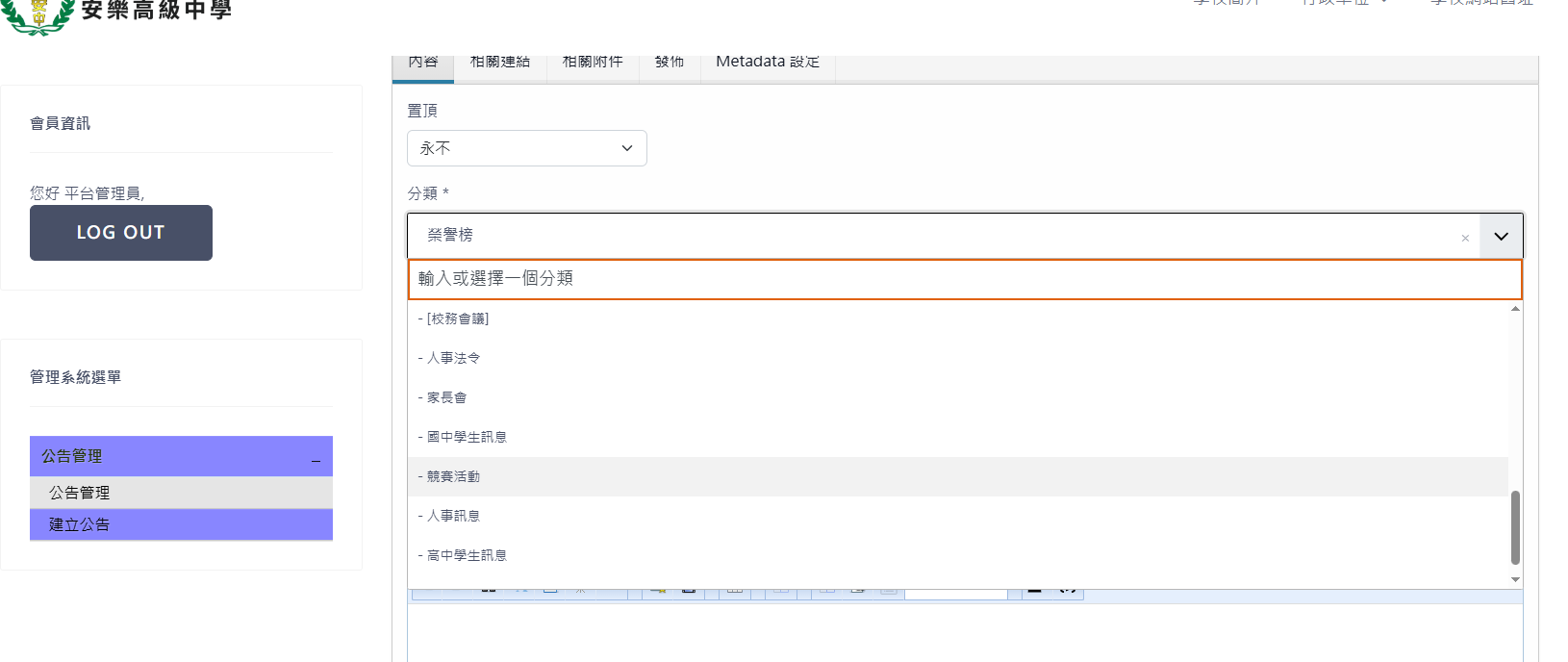Viewport: 1568px width, 662px height.
Task: Click the 輸入或選擇一個分類 search field
Action: coord(964,279)
